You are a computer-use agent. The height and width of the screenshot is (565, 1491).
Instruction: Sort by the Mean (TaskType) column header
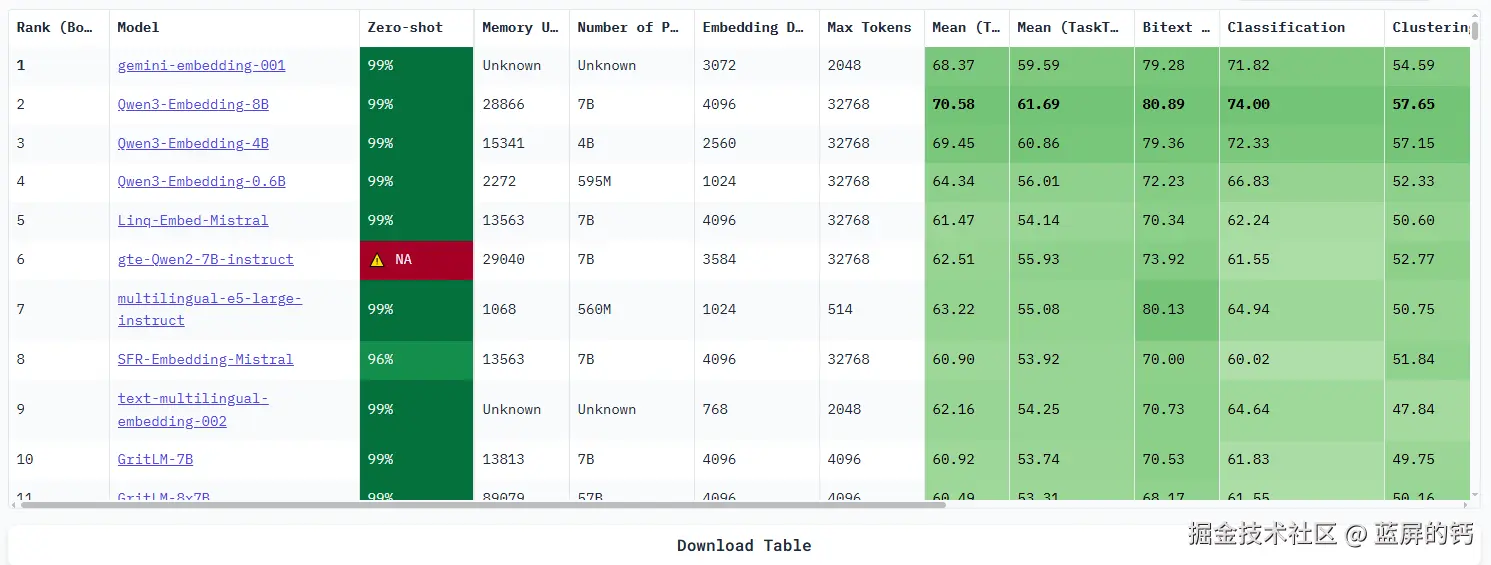1072,27
